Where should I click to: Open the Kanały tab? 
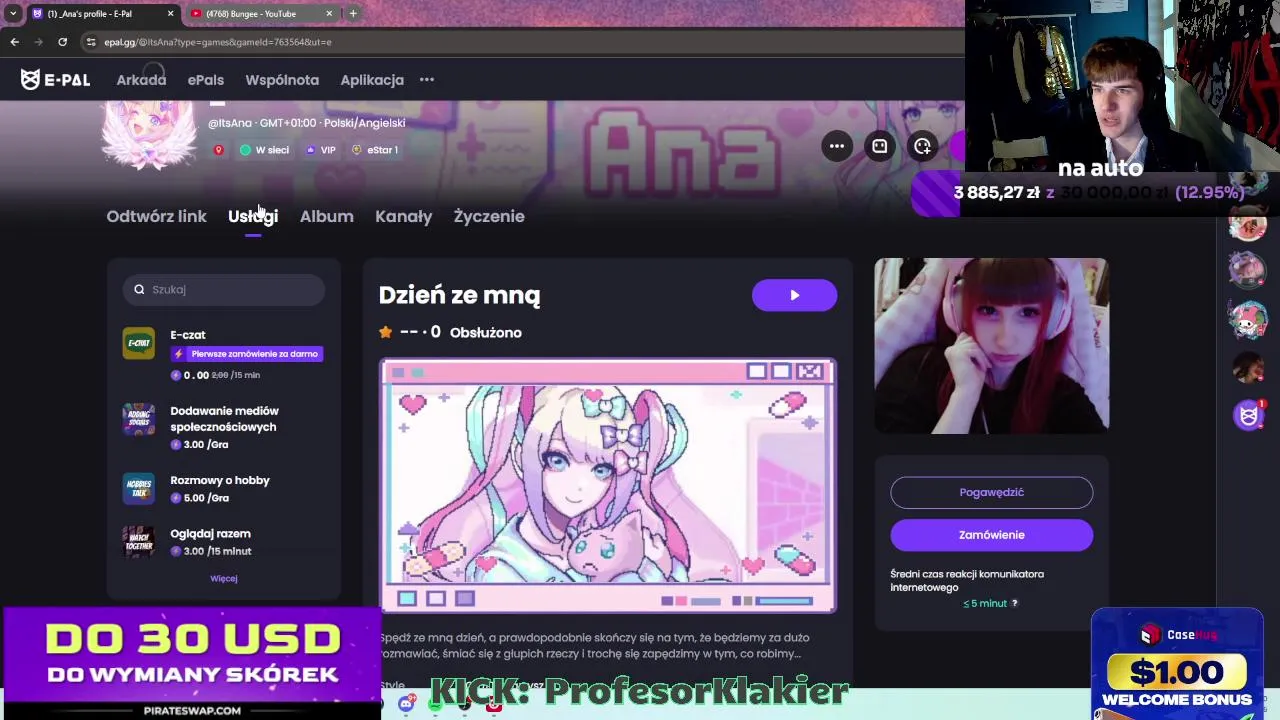click(x=404, y=216)
